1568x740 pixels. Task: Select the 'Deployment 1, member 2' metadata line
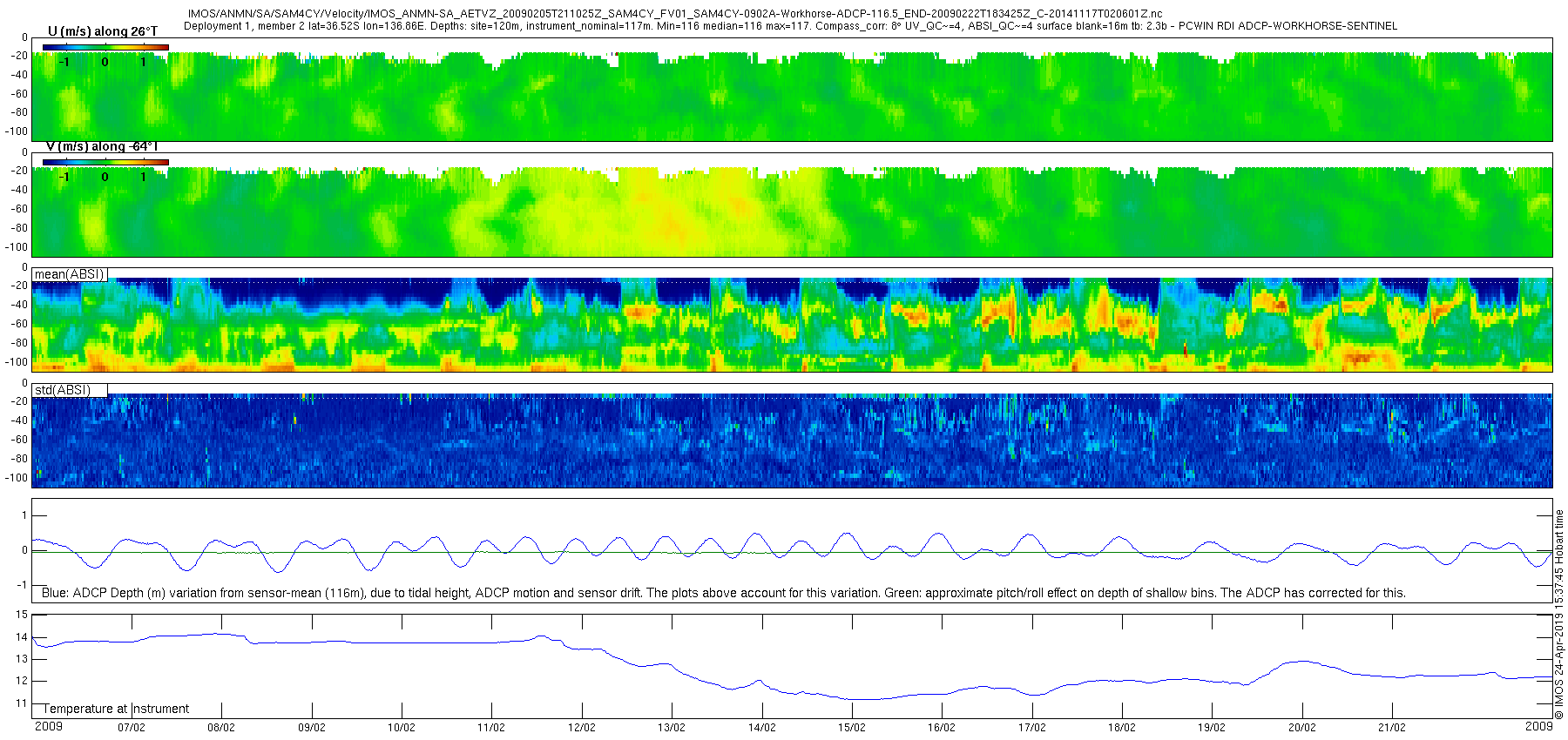tap(791, 26)
